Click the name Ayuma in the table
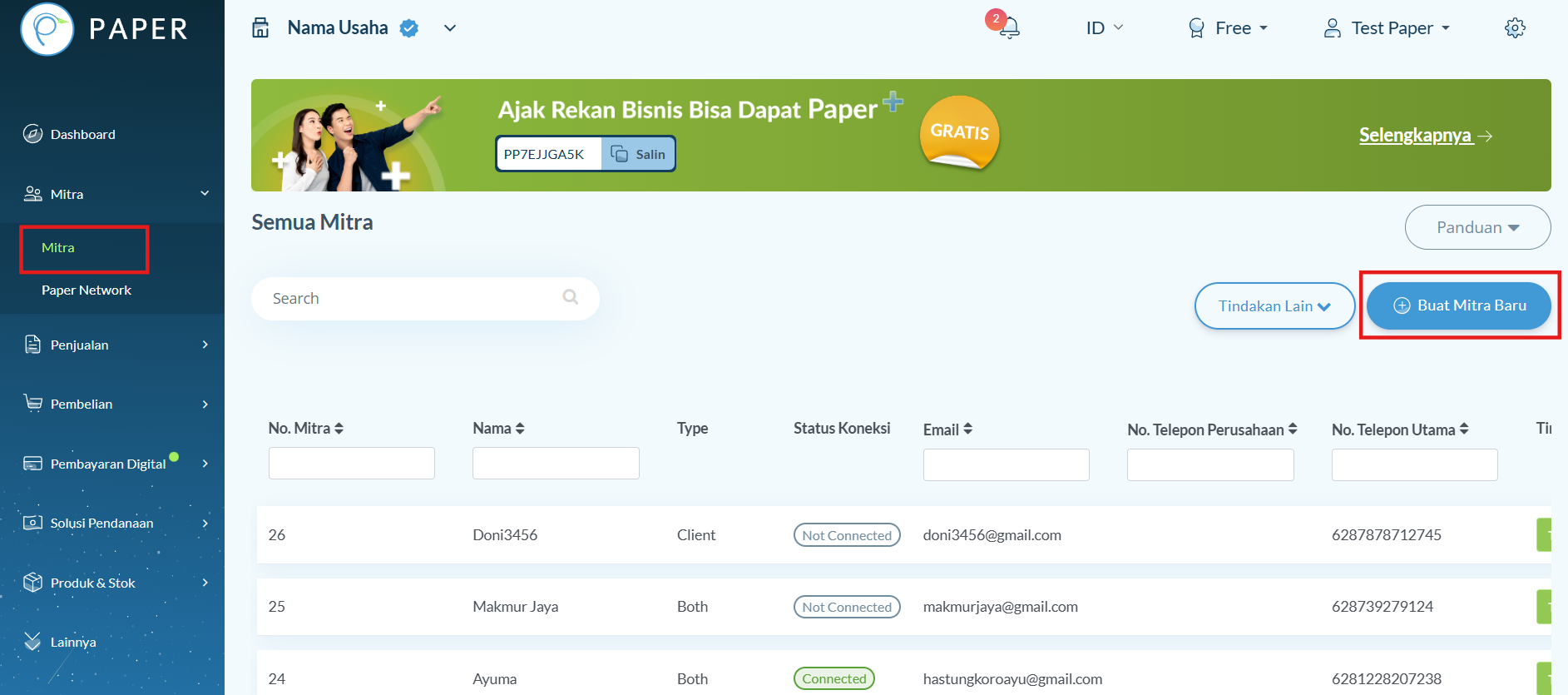This screenshot has height=695, width=1568. point(495,679)
